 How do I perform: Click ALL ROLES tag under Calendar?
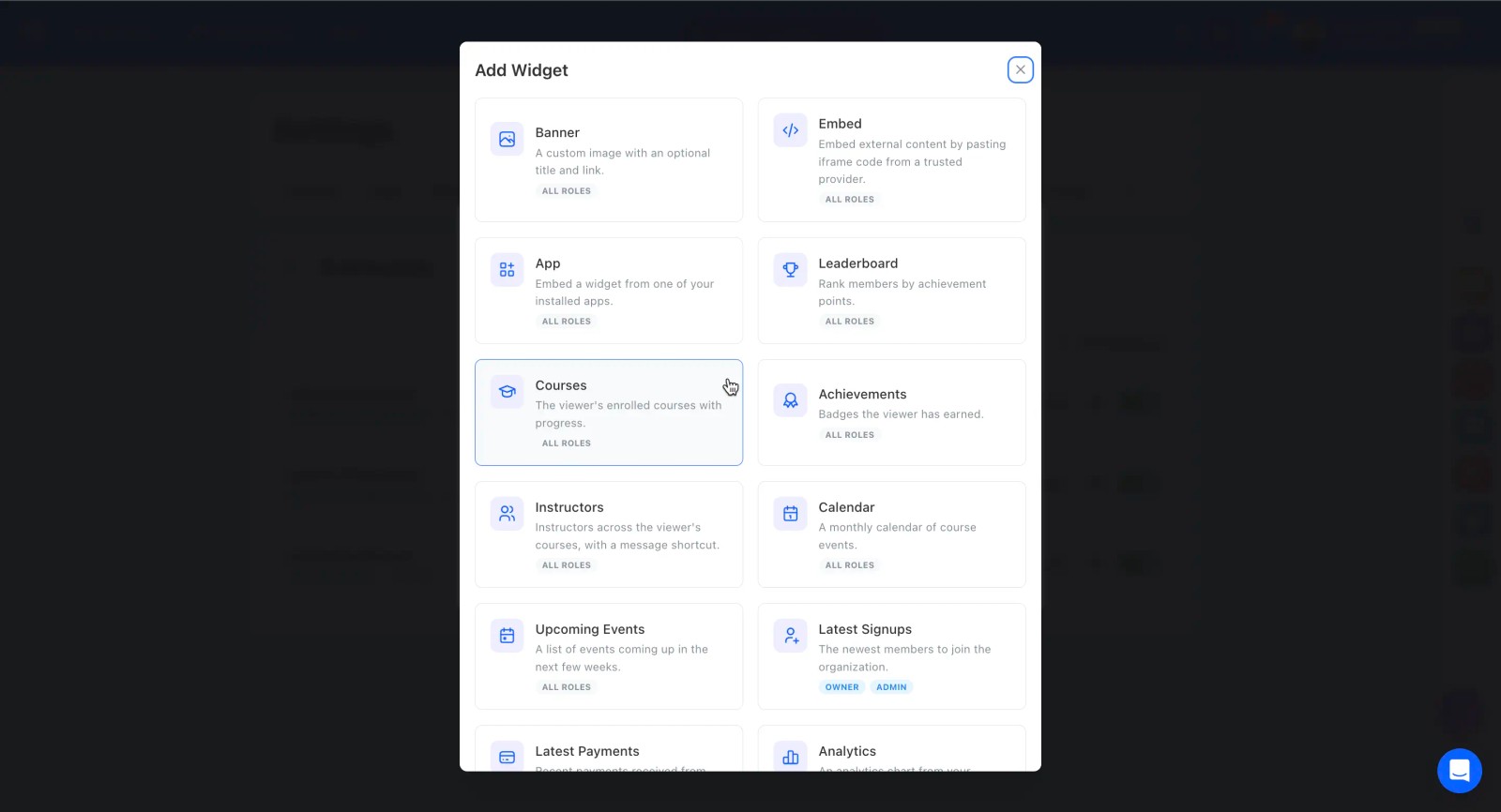point(850,565)
